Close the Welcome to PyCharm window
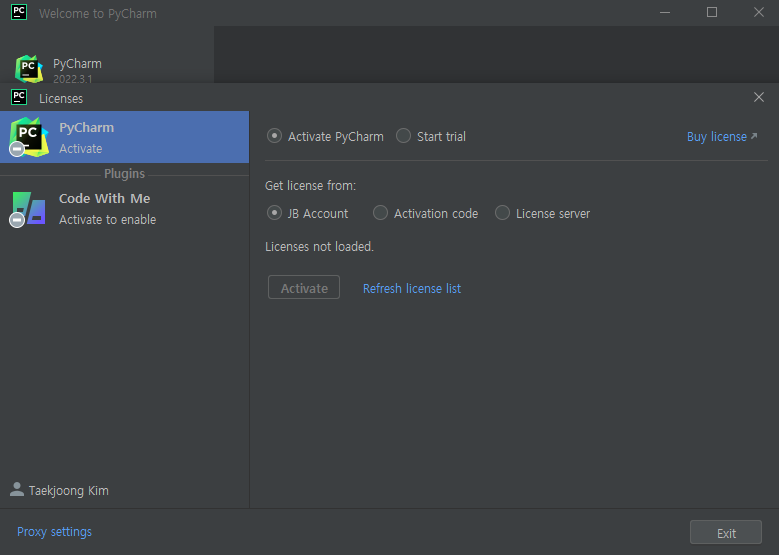Viewport: 779px width, 555px height. pos(759,12)
